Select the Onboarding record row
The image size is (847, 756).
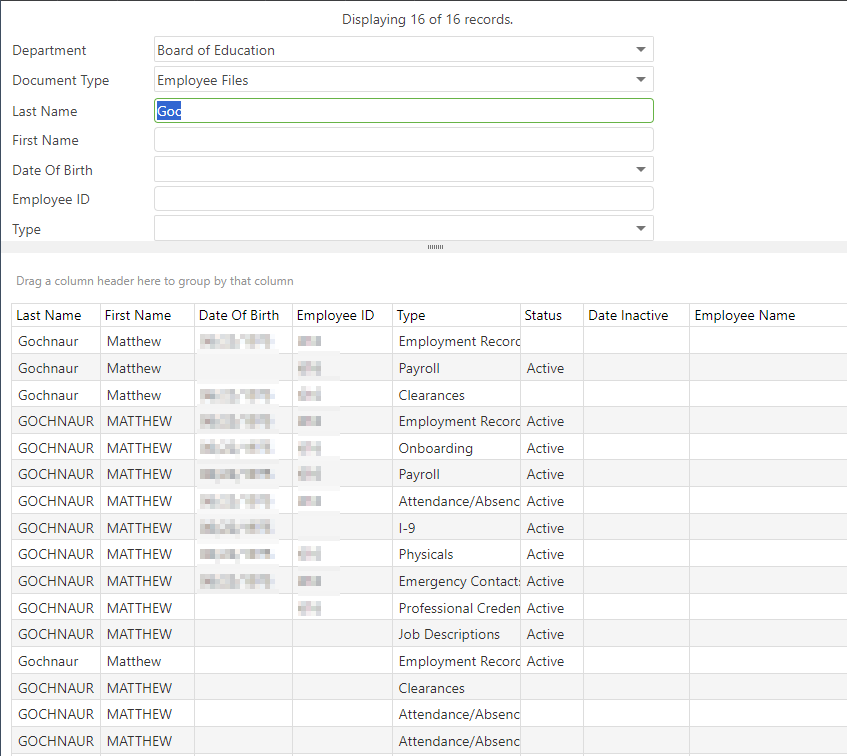click(436, 448)
